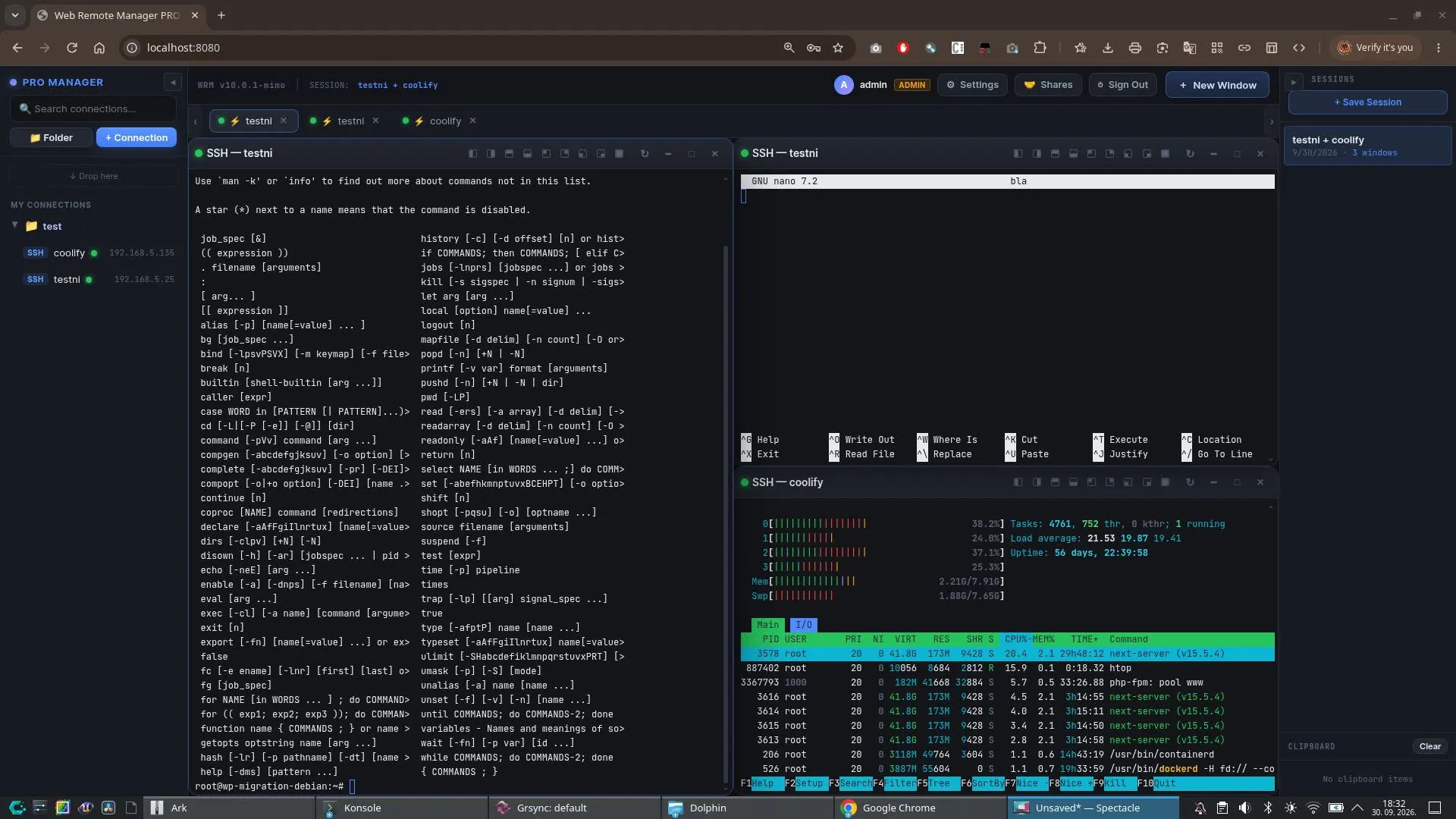Open testni SSH connection in sidebar

(x=99, y=279)
